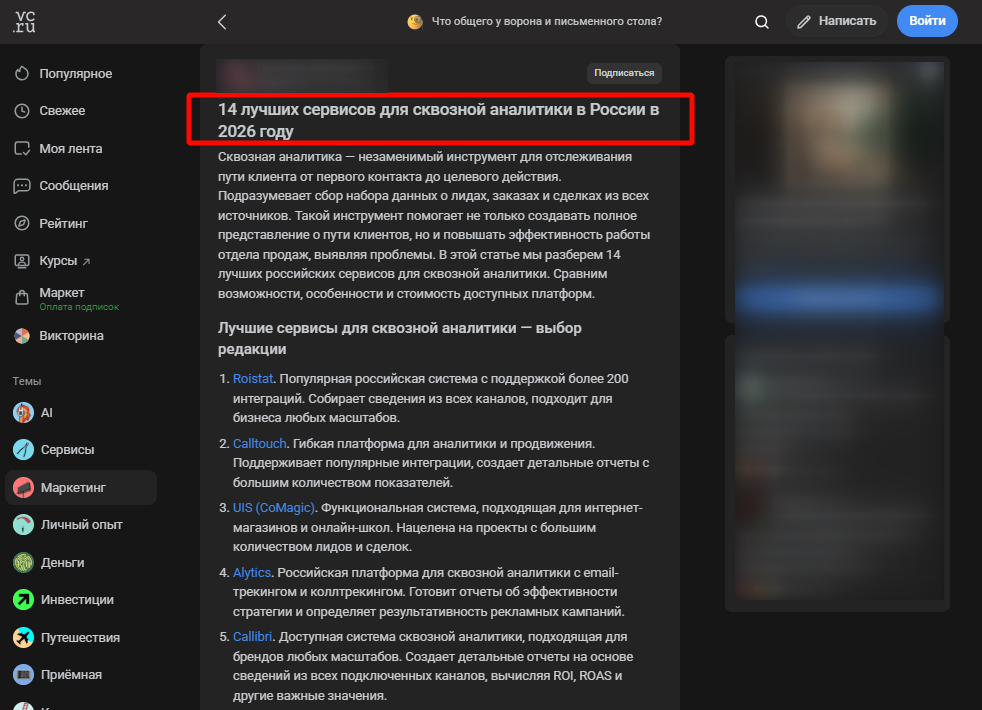Click the external link arrow beside Курсы
The image size is (982, 710).
pyautogui.click(x=86, y=262)
